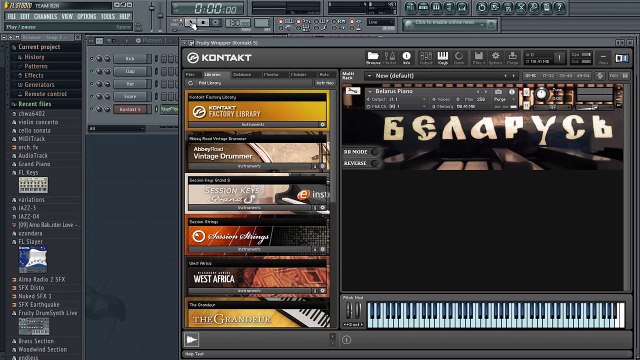Click the Belarus Piano info icon
Screen dimensions: 640x360
coord(512,92)
